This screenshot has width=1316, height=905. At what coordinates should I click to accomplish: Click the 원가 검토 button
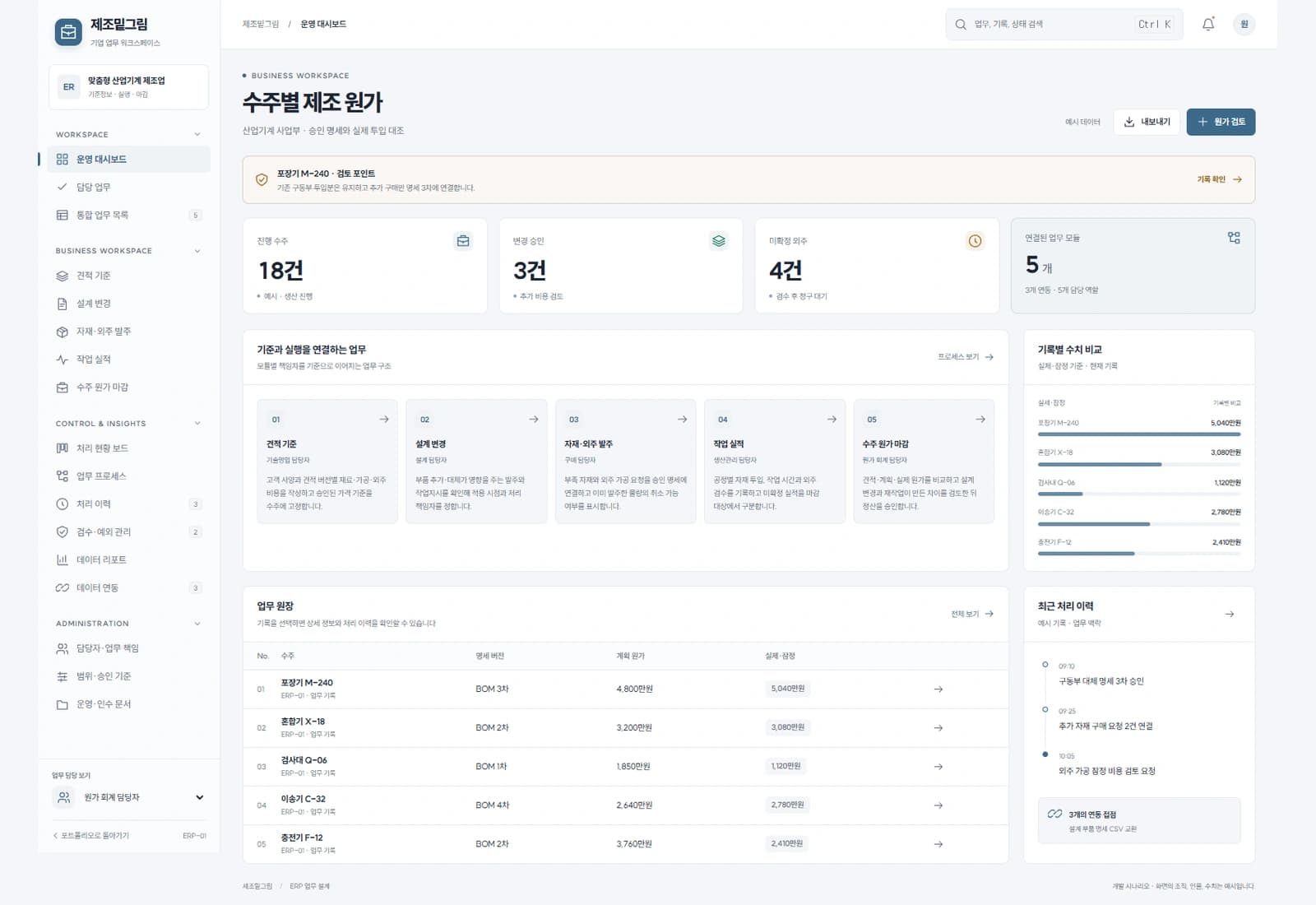[x=1221, y=122]
